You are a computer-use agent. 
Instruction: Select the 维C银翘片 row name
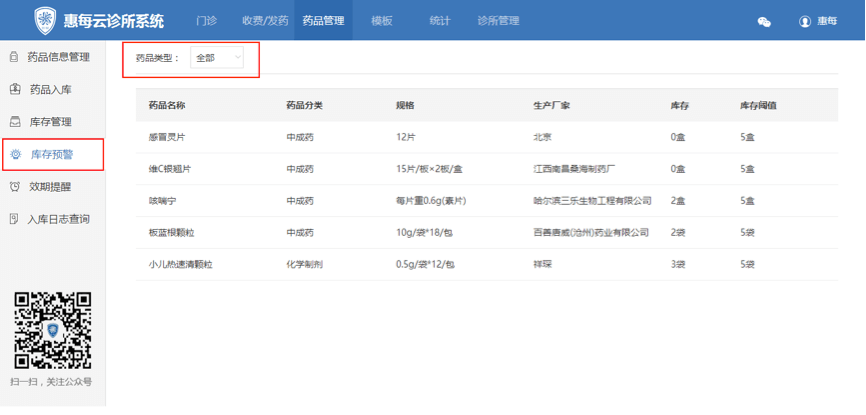pyautogui.click(x=170, y=169)
